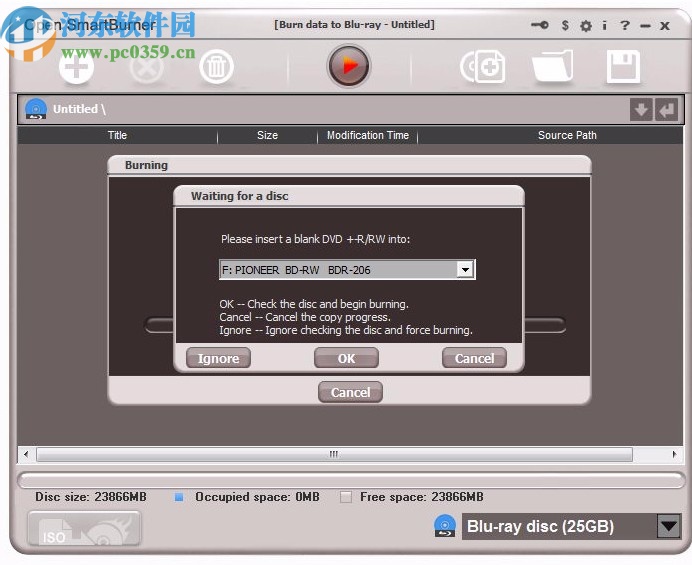This screenshot has height=565, width=692.
Task: Click the horizontal scrollbar right arrow
Action: pyautogui.click(x=674, y=454)
